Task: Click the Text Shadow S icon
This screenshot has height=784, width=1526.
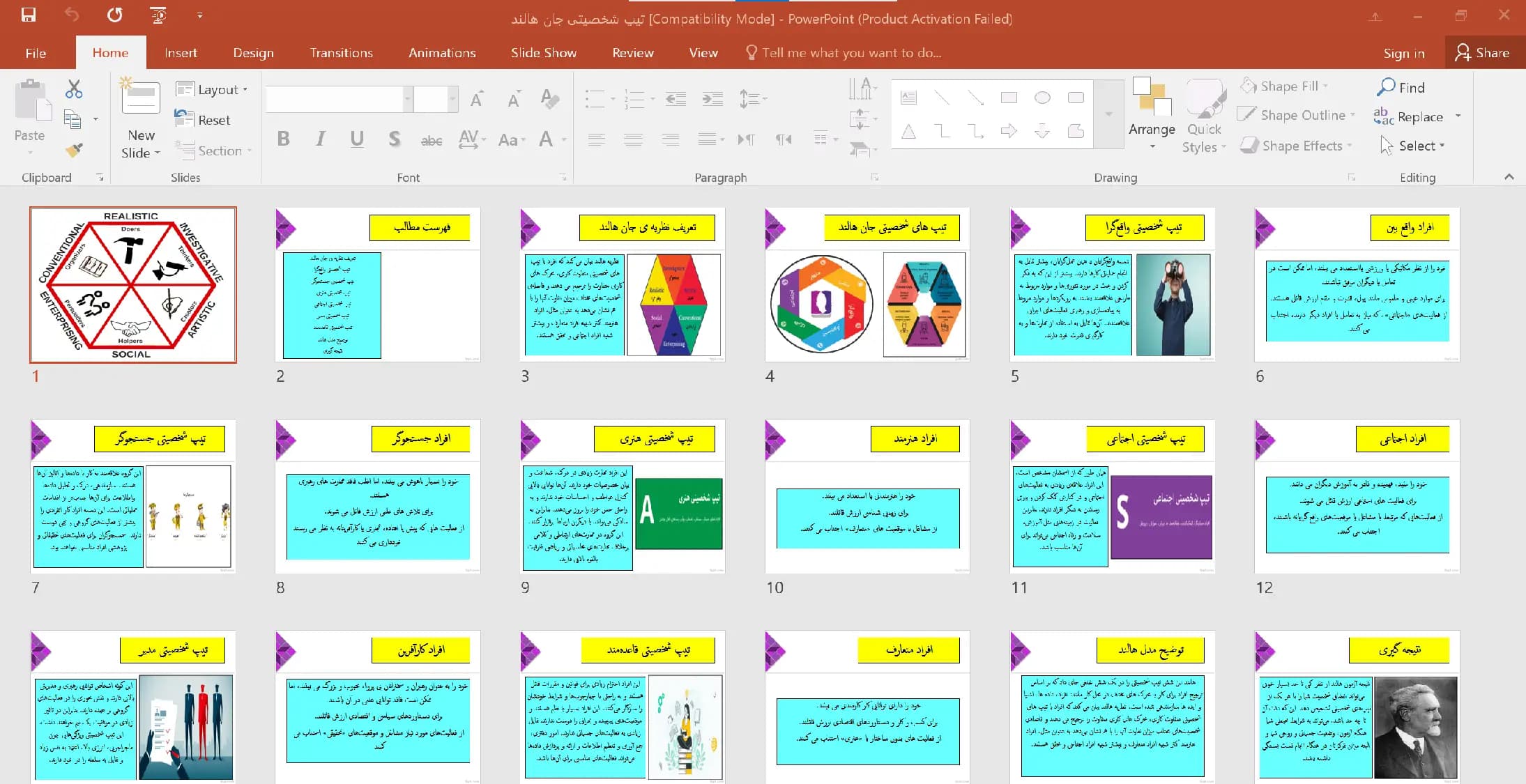Action: click(x=395, y=139)
